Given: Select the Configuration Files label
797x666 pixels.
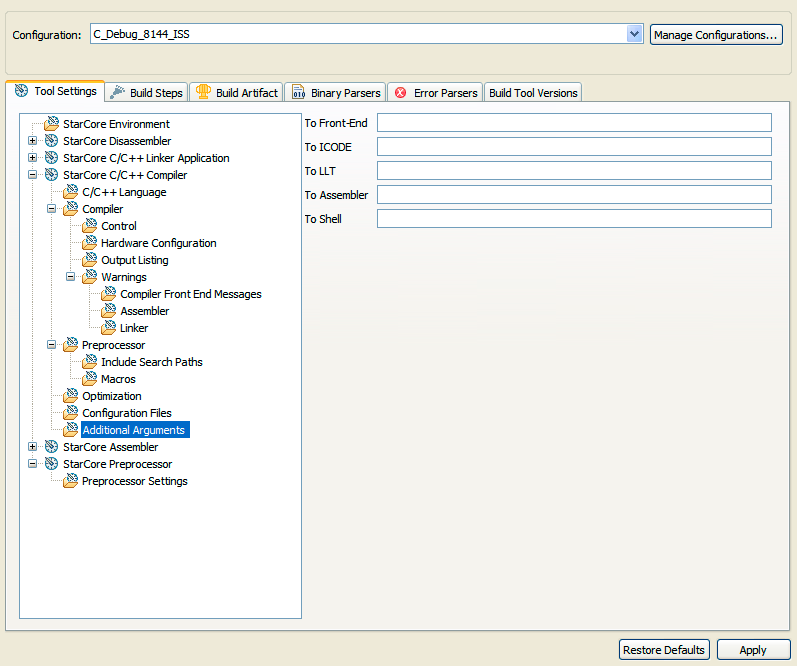Looking at the screenshot, I should pos(127,413).
